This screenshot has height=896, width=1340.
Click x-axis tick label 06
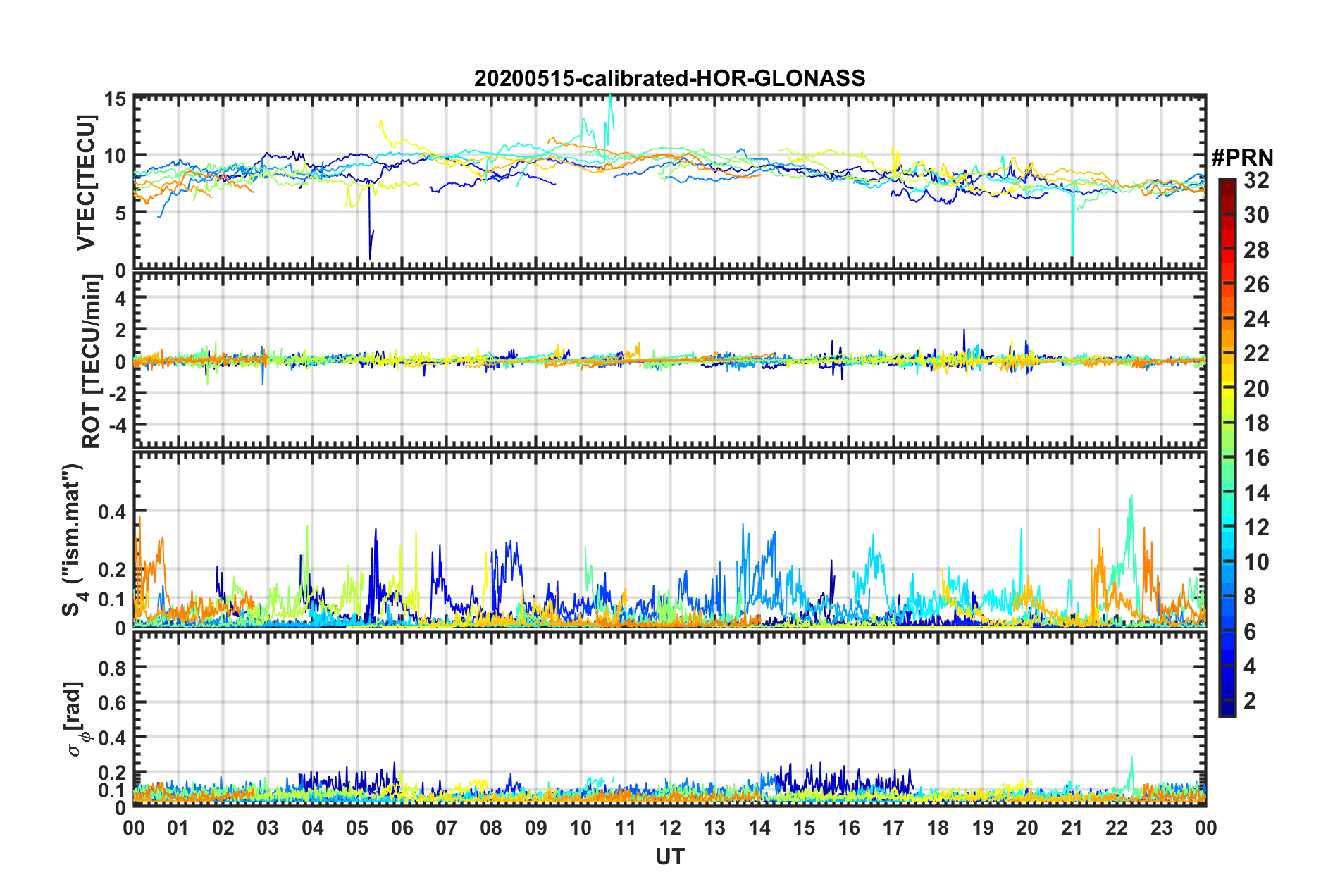click(x=402, y=828)
